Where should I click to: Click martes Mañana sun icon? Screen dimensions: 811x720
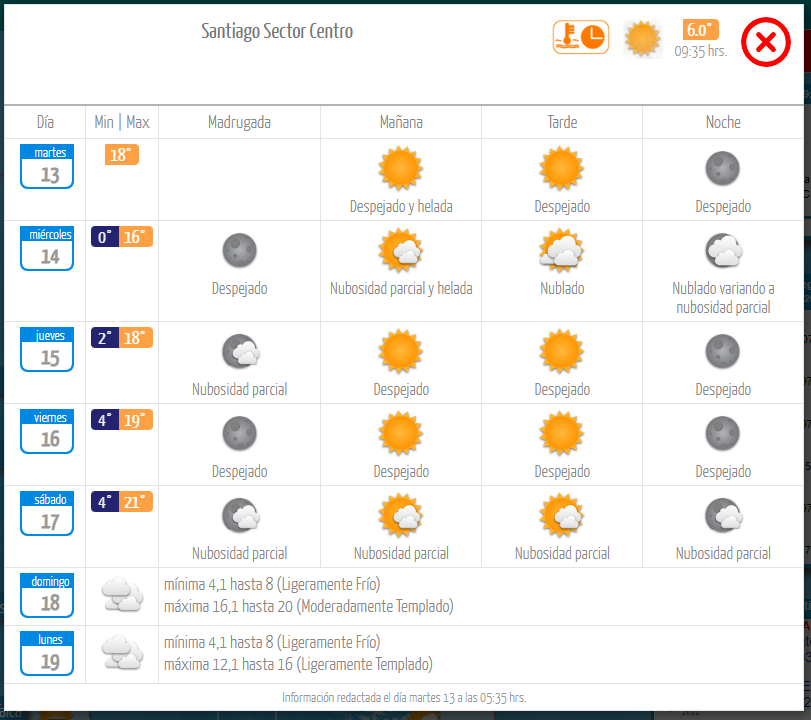coord(400,168)
